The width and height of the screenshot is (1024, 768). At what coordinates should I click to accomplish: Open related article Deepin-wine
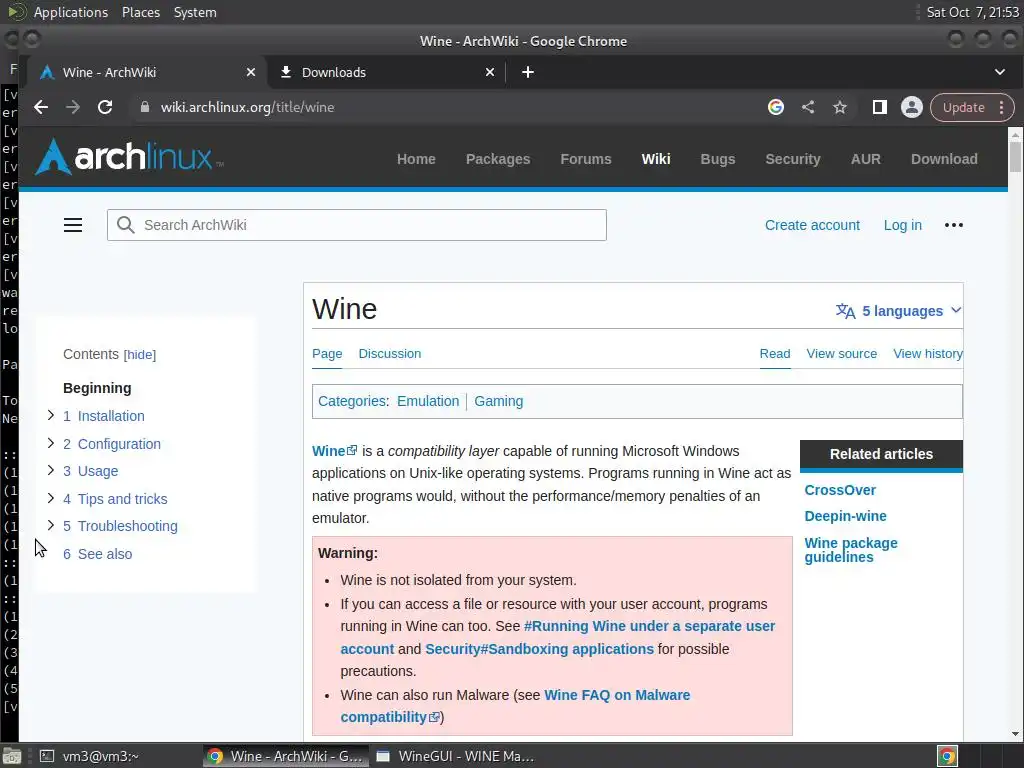click(845, 517)
